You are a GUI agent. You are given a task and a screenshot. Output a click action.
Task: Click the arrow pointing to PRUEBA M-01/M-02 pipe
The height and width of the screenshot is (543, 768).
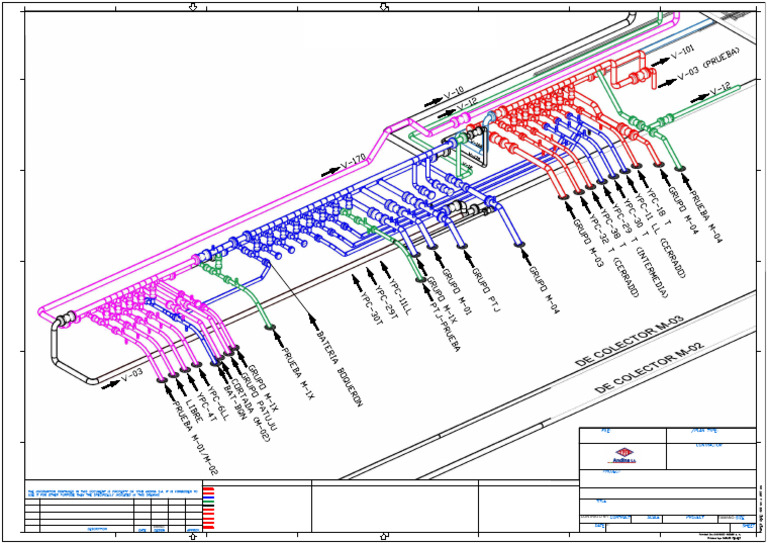tap(168, 391)
